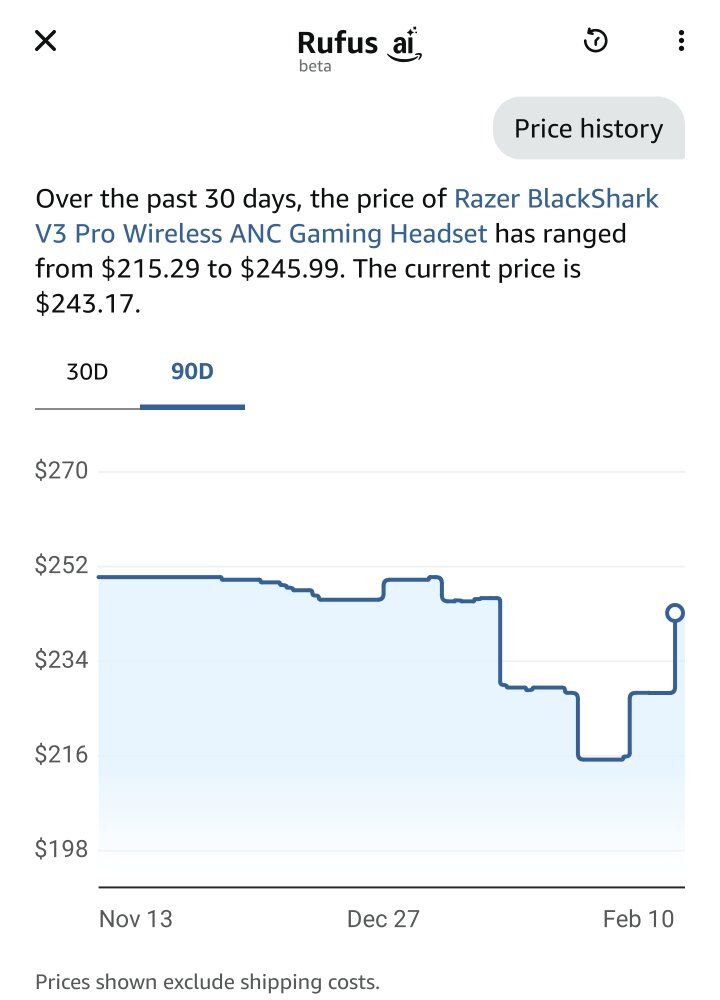The height and width of the screenshot is (1000, 720).
Task: Switch to the 30D tab
Action: (87, 372)
